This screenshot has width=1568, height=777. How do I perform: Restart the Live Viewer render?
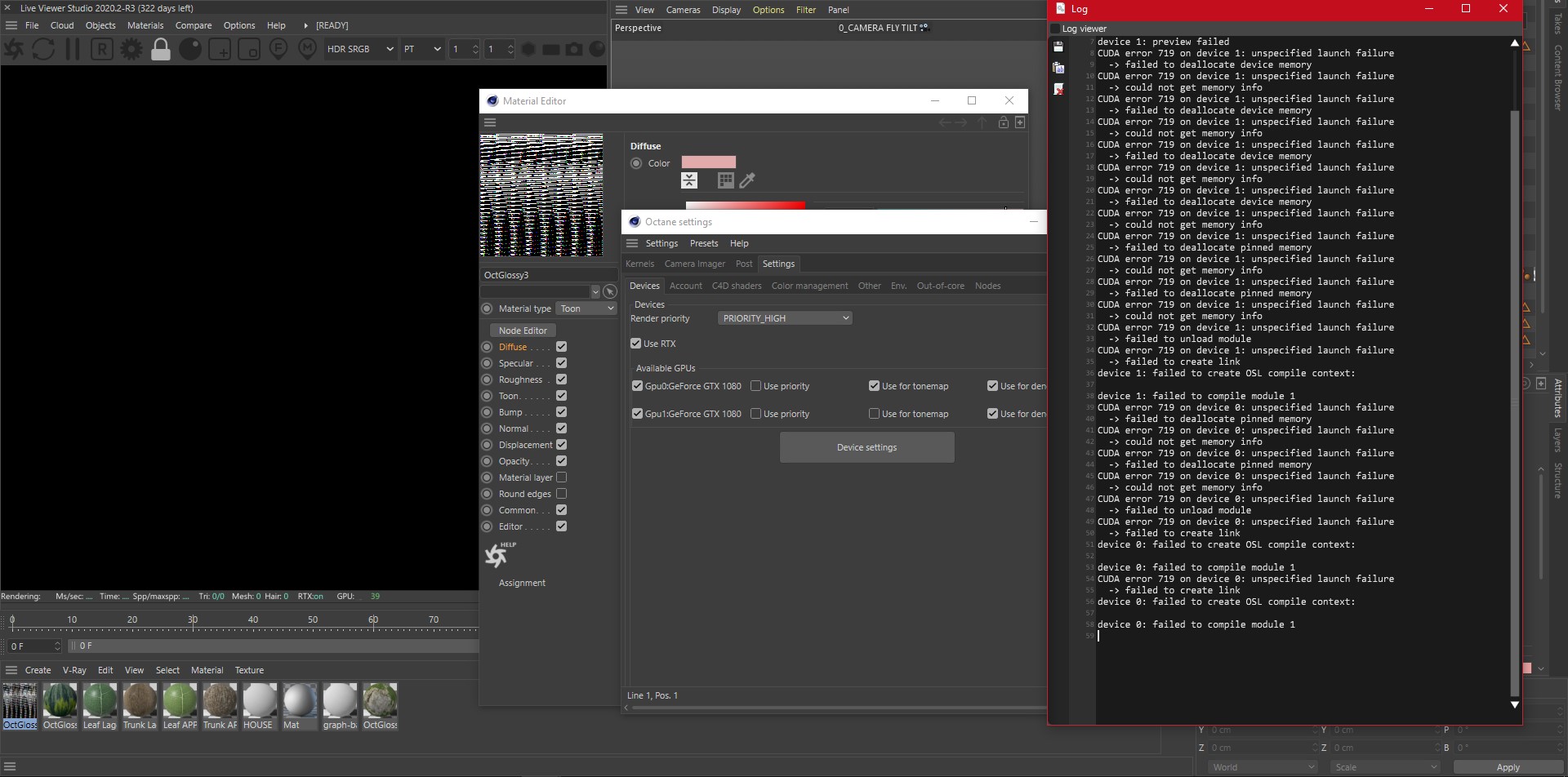[x=43, y=49]
